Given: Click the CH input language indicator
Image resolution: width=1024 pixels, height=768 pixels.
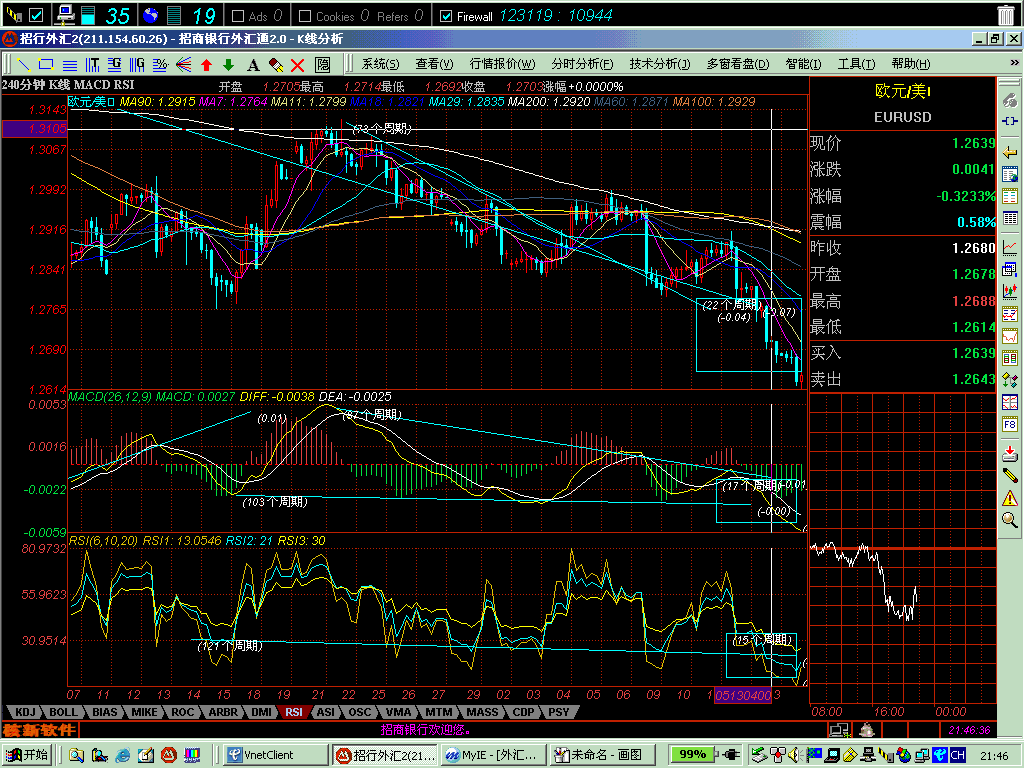Looking at the screenshot, I should [957, 755].
